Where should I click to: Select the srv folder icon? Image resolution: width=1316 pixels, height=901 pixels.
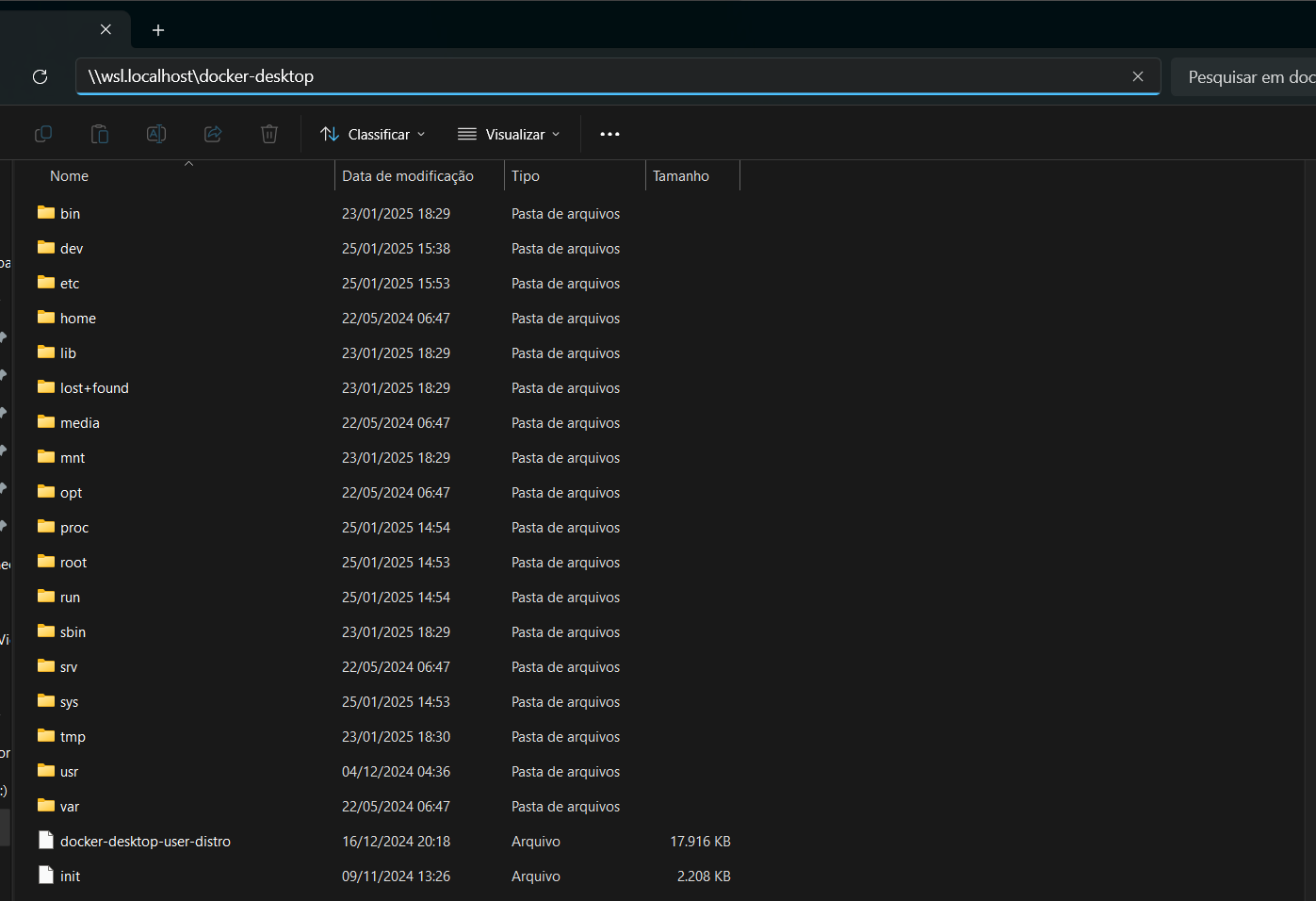46,666
